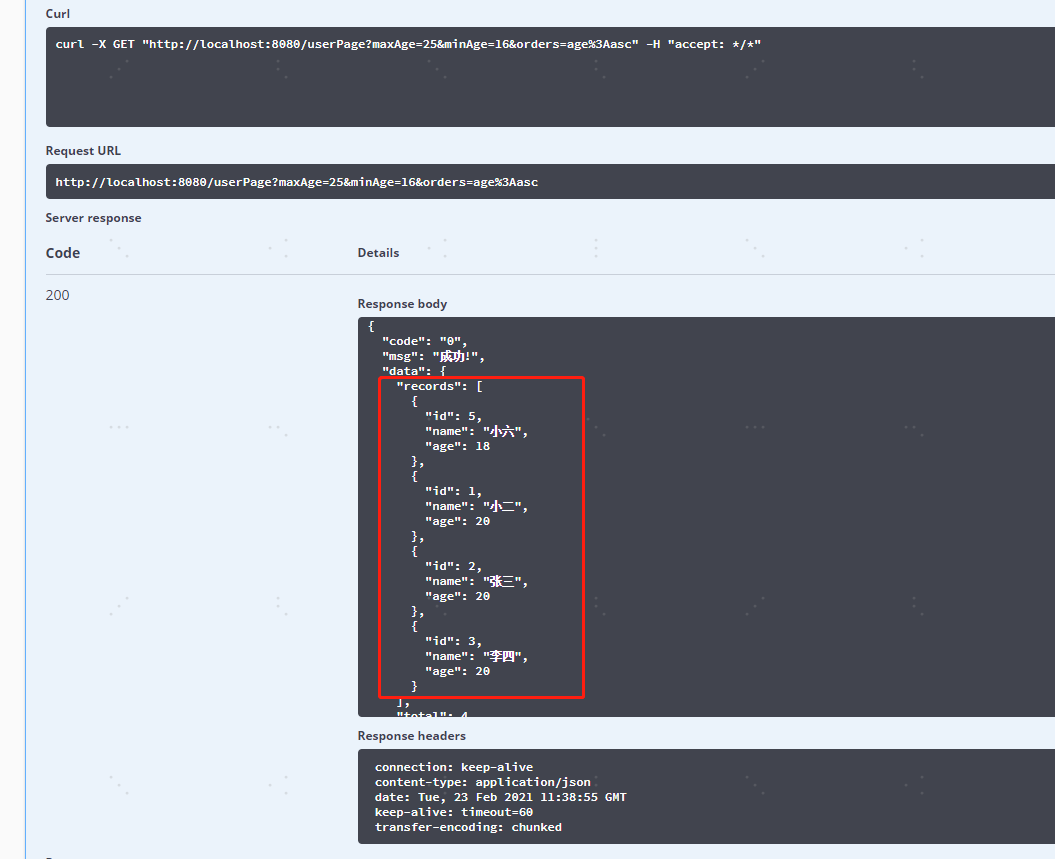Viewport: 1055px width, 859px height.
Task: Select the name "李四" entry
Action: click(x=475, y=656)
